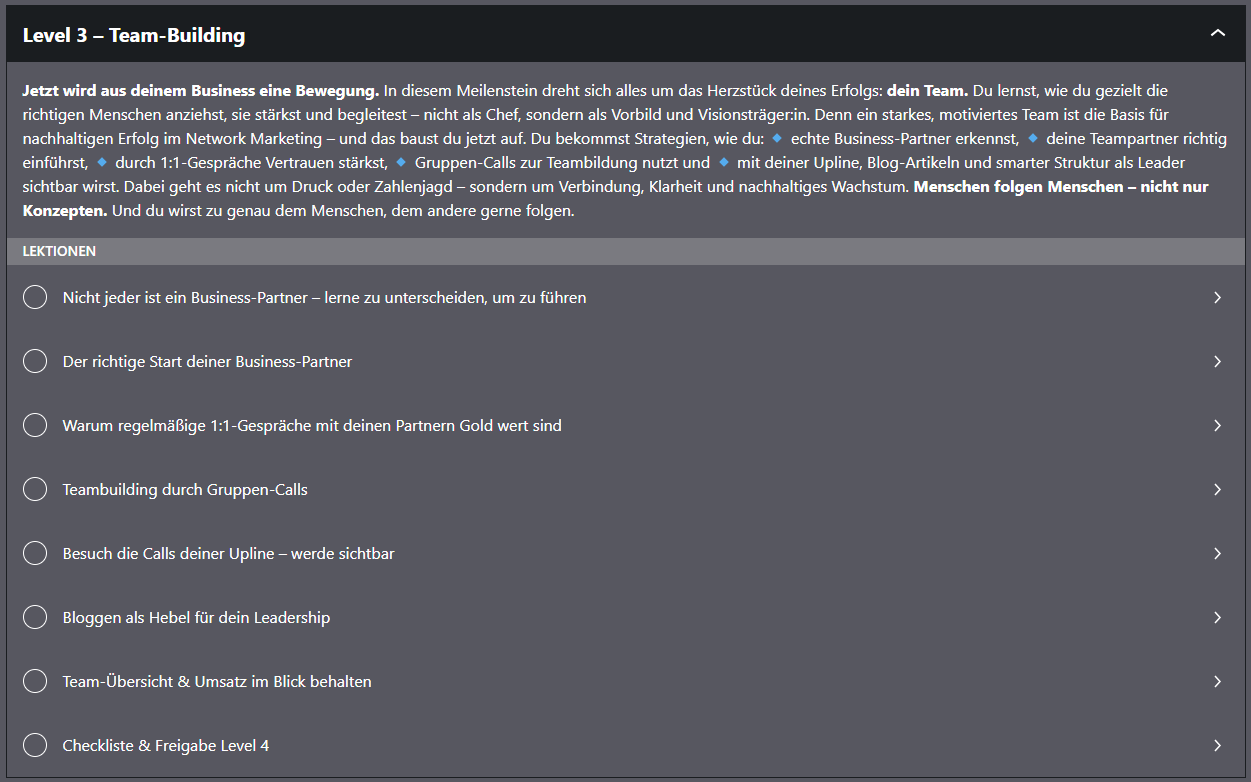Mark 'Checkliste & Freigabe Level 4' circle
The height and width of the screenshot is (782, 1251).
(x=35, y=745)
